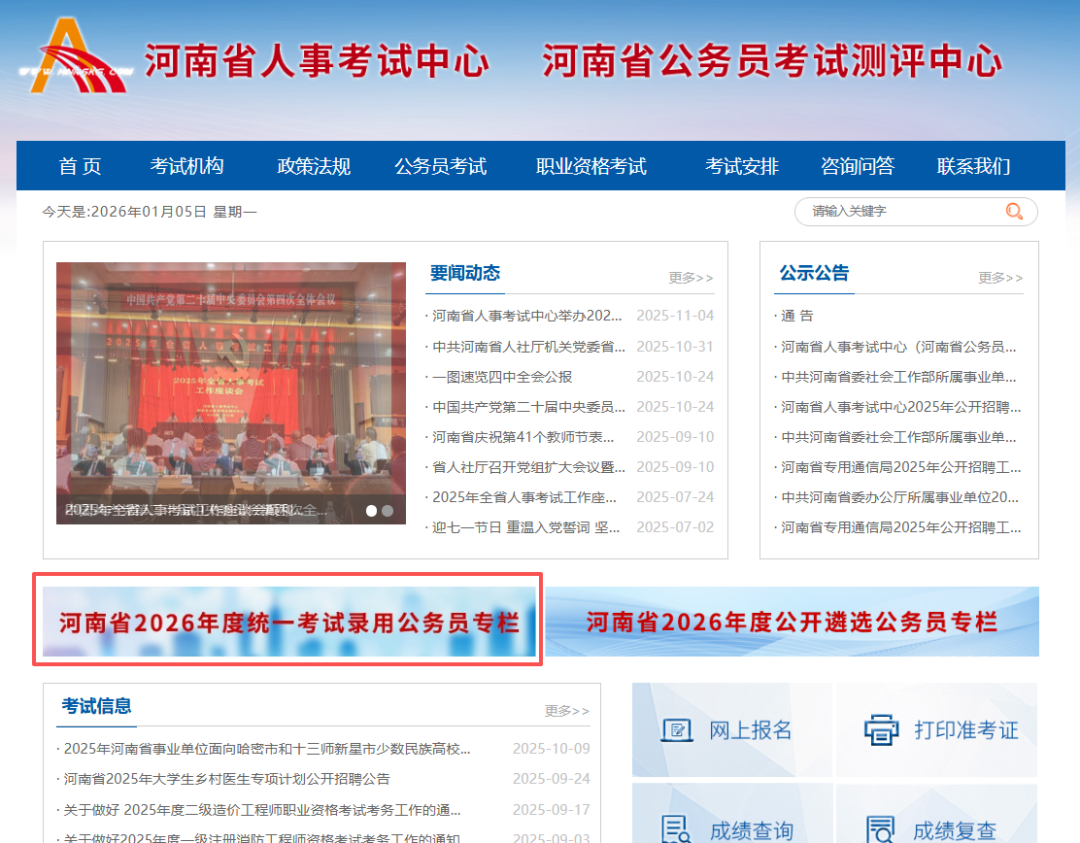The width and height of the screenshot is (1080, 843).
Task: Focus the 请输入关键字 search field
Action: (904, 211)
